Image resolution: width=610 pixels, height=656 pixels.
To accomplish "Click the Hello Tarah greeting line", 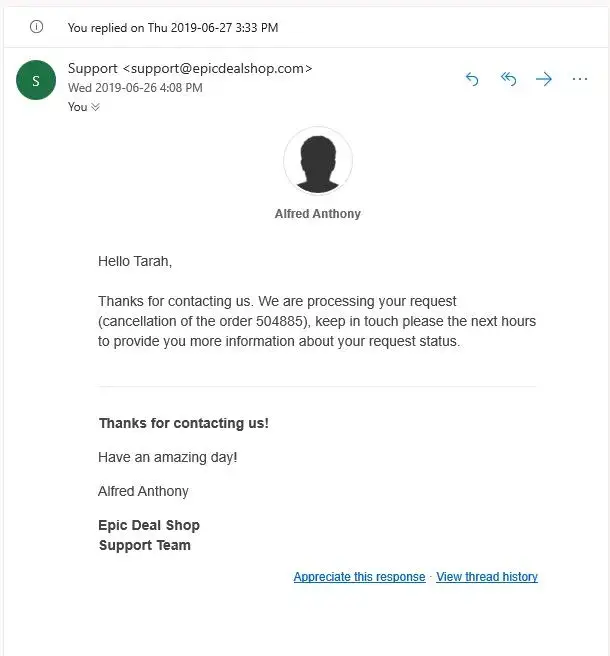I will point(135,261).
